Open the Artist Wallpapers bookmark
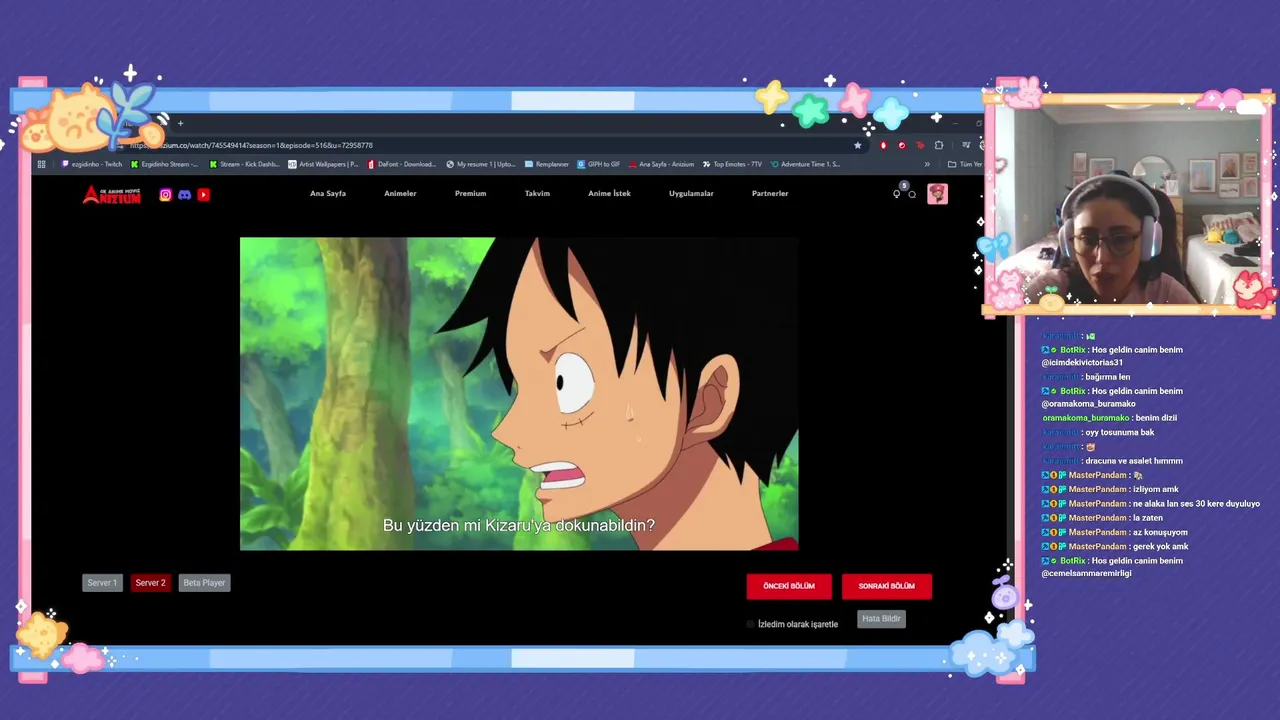The width and height of the screenshot is (1280, 720). 323,164
